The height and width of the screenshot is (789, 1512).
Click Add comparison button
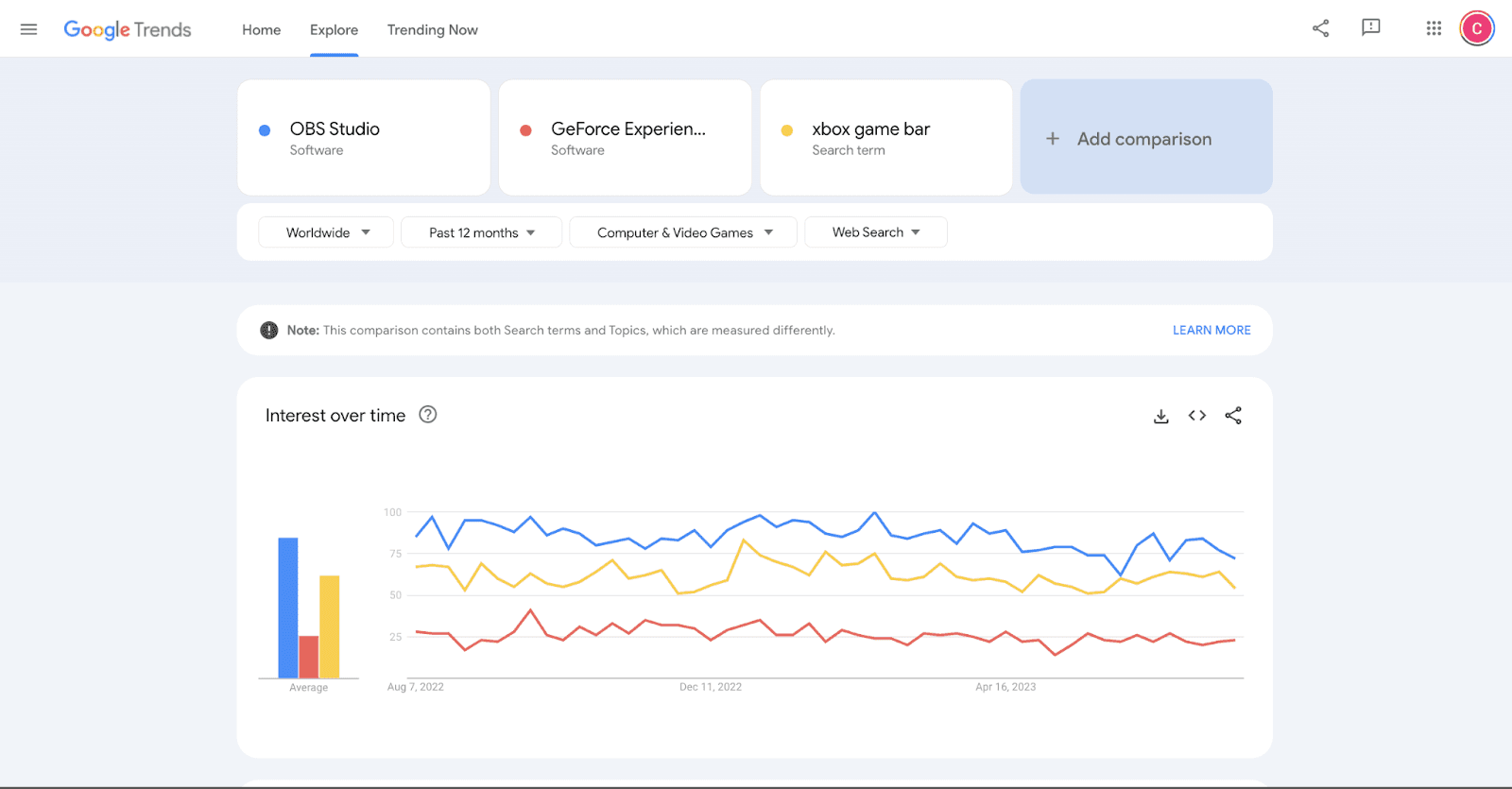coord(1145,138)
